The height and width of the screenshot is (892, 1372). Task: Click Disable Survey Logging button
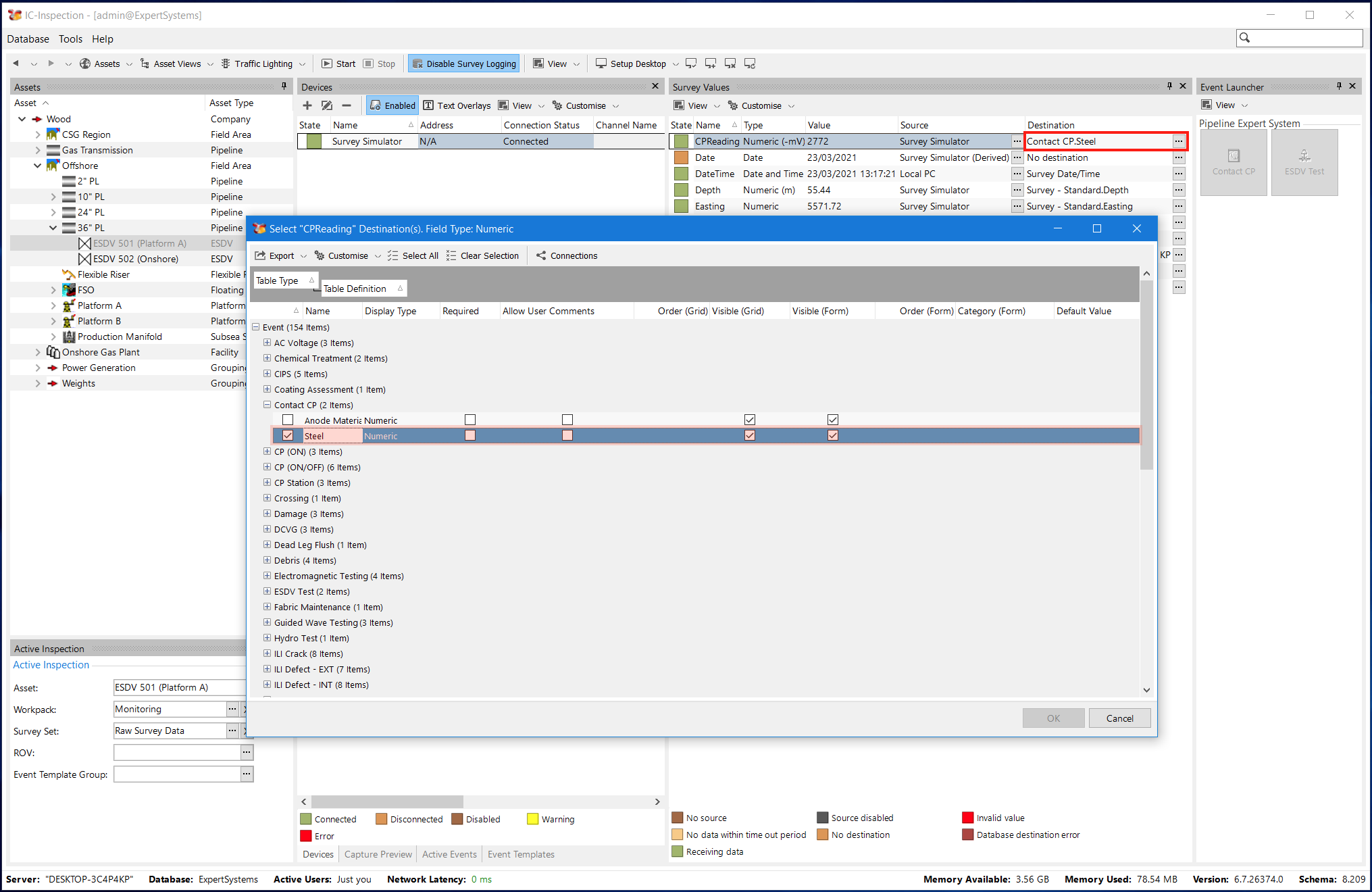tap(464, 64)
